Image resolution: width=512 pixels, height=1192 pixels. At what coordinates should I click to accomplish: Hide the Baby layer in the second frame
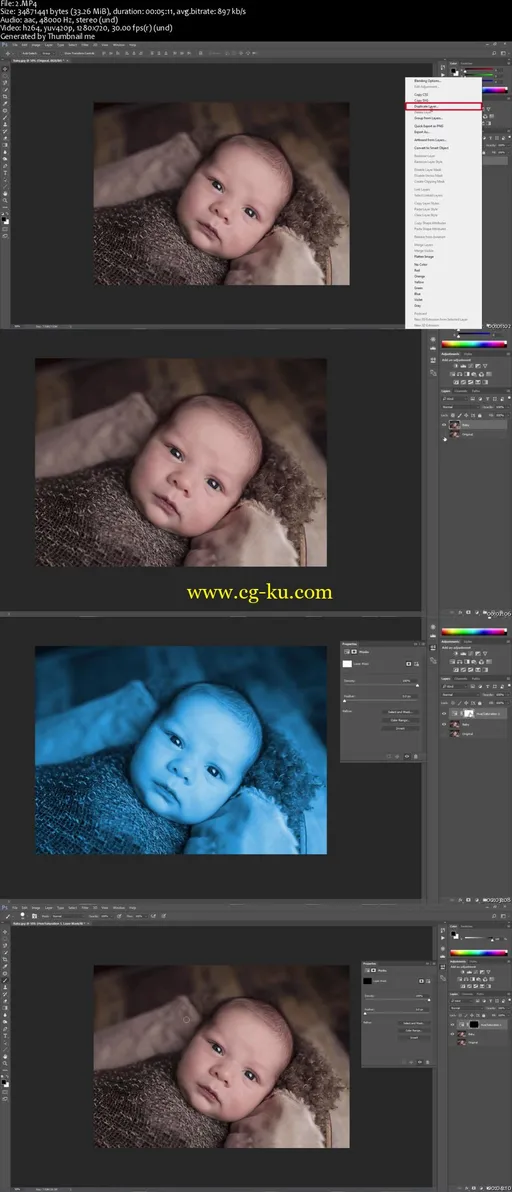coord(444,426)
